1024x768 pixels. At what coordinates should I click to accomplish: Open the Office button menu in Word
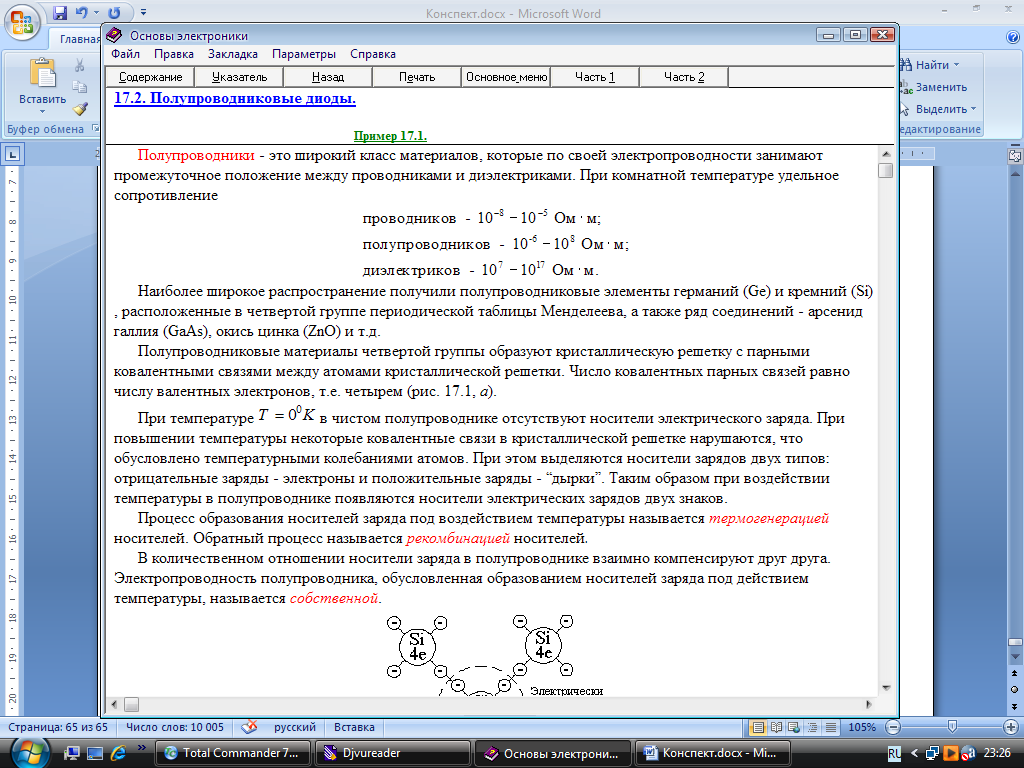coord(22,23)
